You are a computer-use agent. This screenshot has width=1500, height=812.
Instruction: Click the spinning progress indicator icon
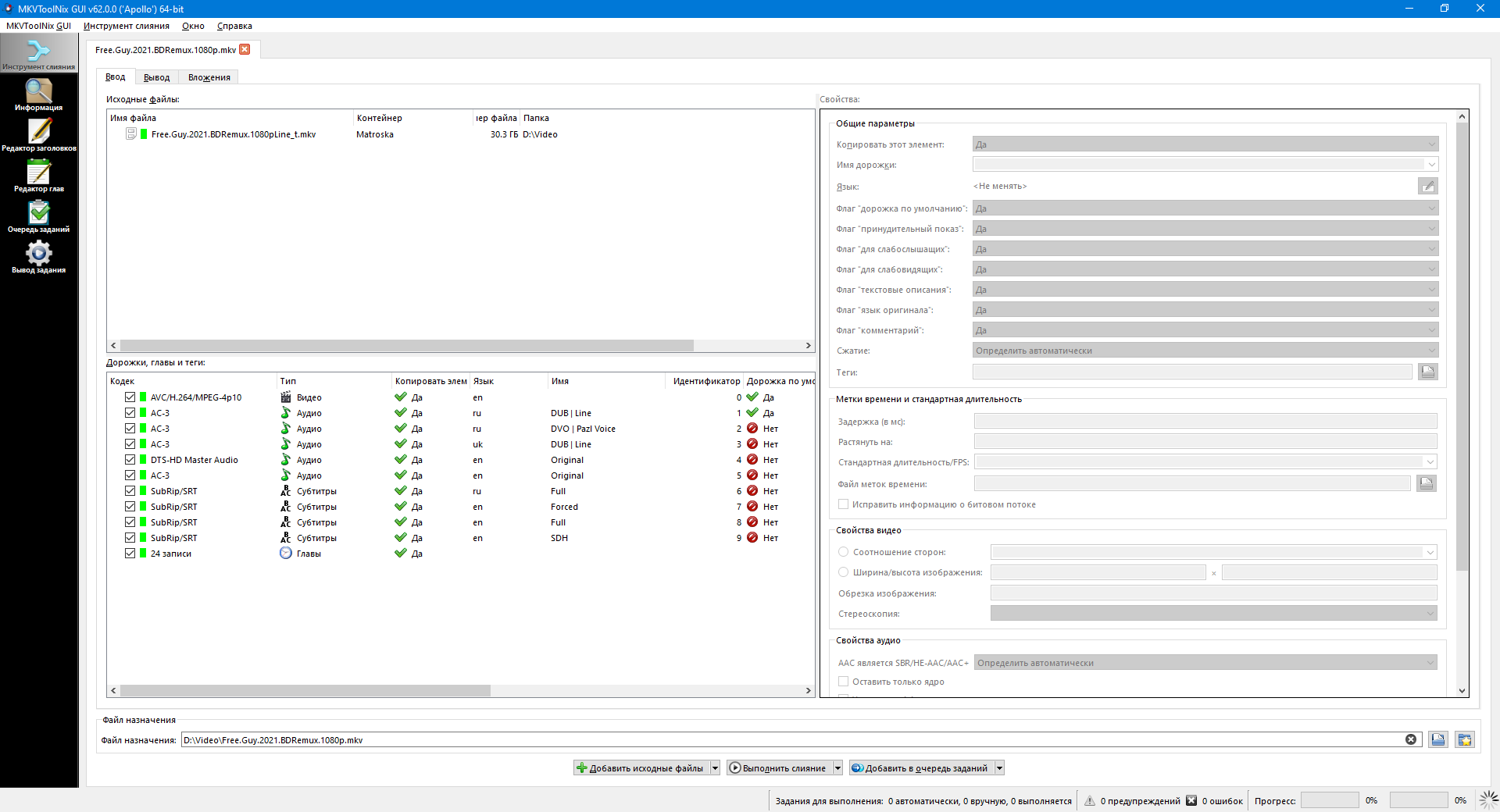pos(1489,800)
